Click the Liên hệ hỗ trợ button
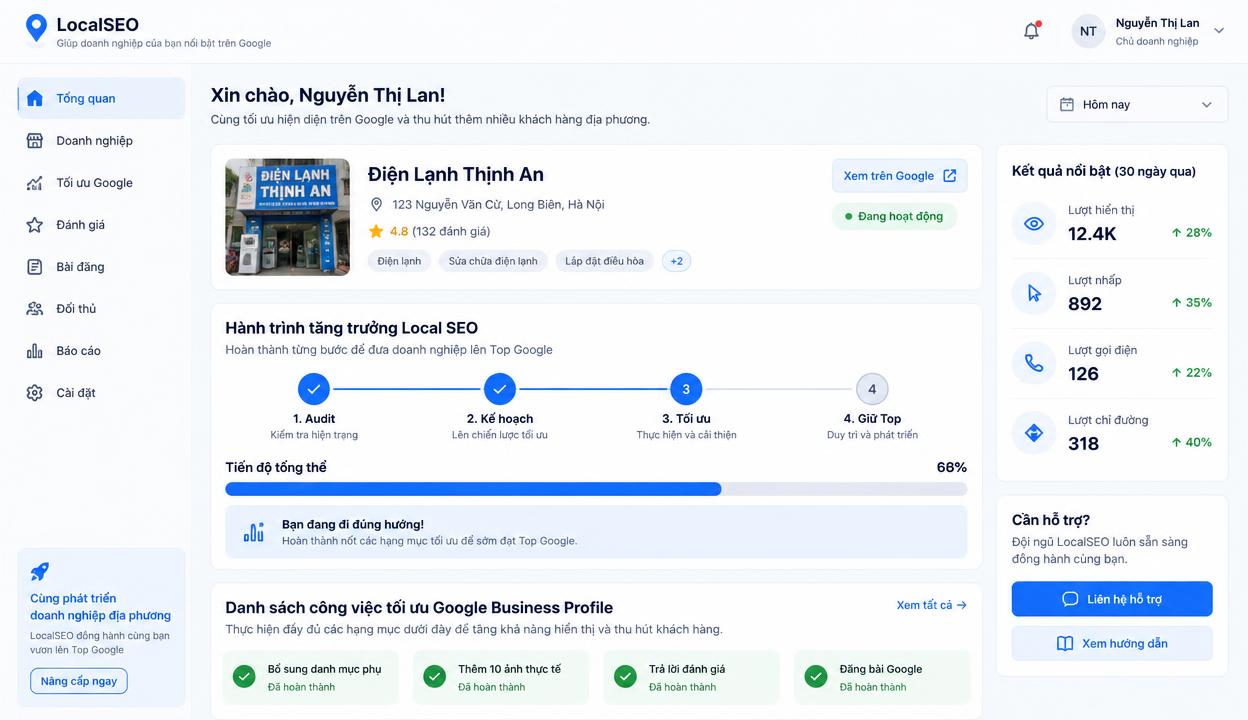Screen dimensions: 1248x720 click(x=1112, y=599)
